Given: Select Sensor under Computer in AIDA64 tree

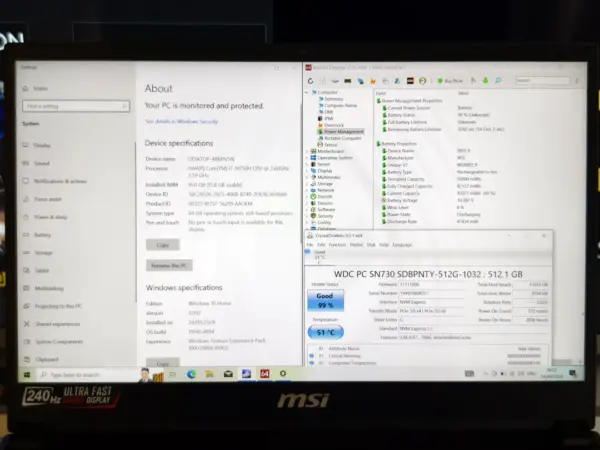Looking at the screenshot, I should pyautogui.click(x=330, y=145).
